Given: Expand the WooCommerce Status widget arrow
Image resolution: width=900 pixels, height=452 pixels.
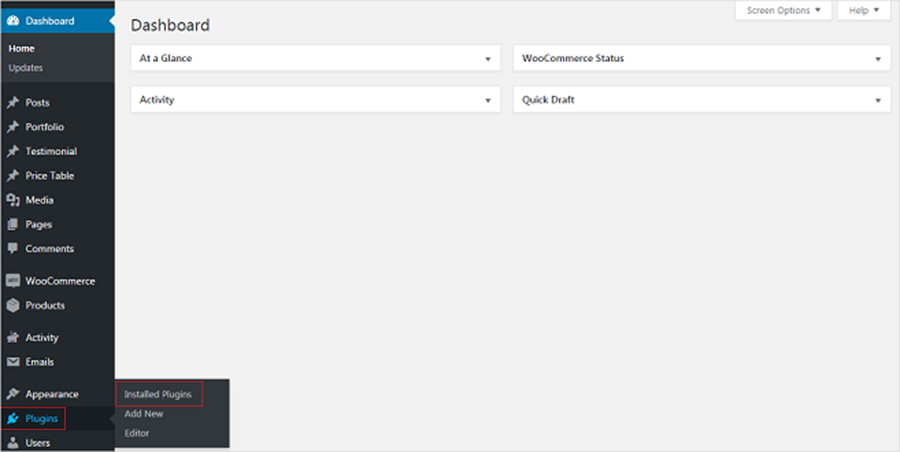Looking at the screenshot, I should pyautogui.click(x=878, y=59).
